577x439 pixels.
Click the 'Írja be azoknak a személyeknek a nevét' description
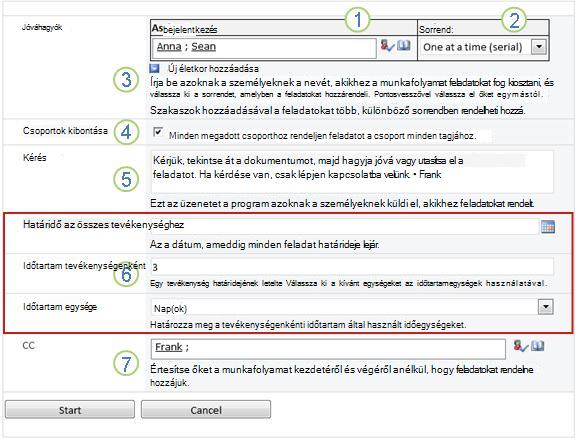click(x=352, y=88)
